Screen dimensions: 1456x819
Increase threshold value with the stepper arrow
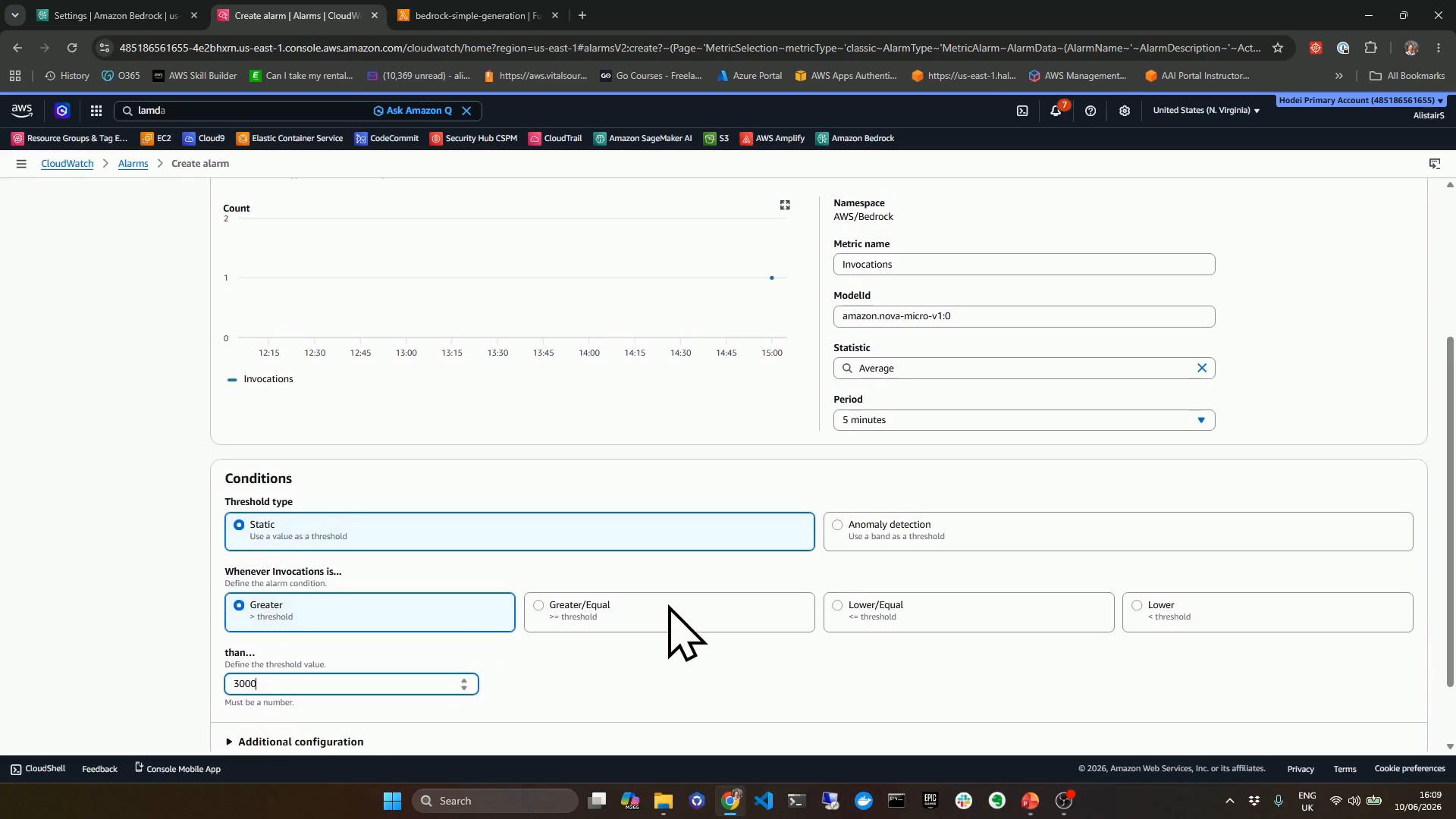[464, 680]
